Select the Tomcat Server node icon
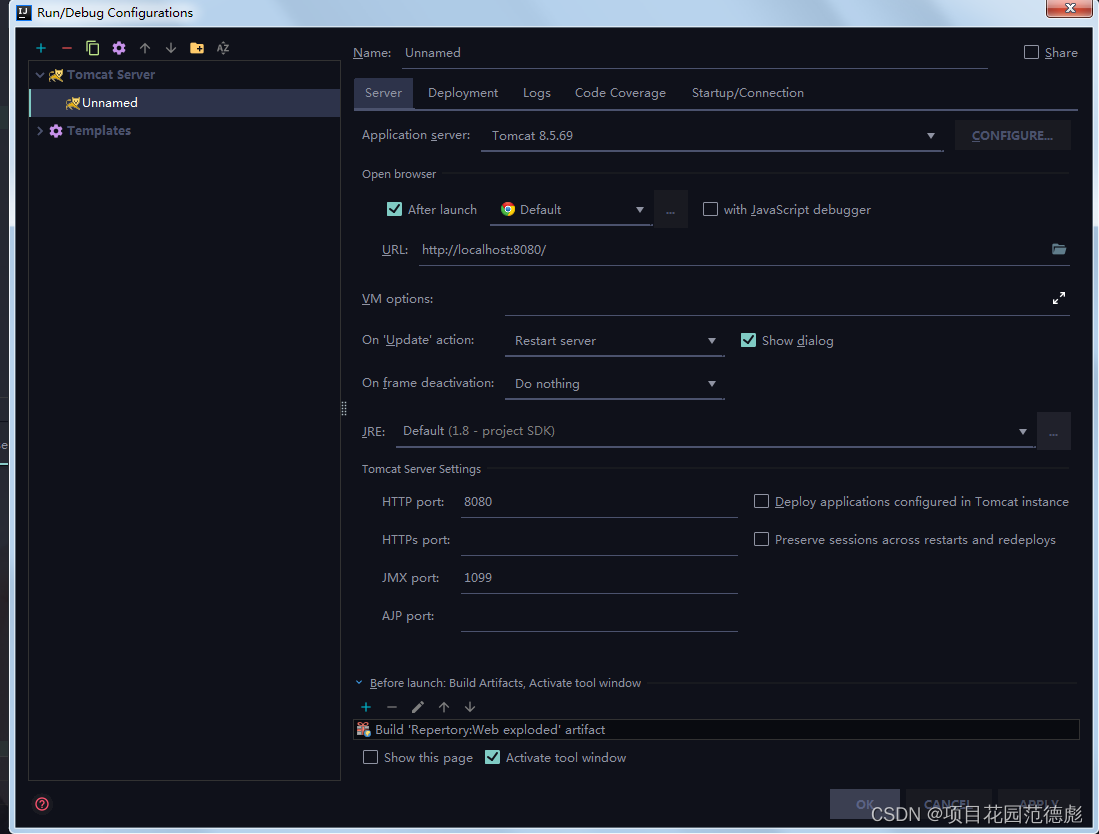 [56, 75]
